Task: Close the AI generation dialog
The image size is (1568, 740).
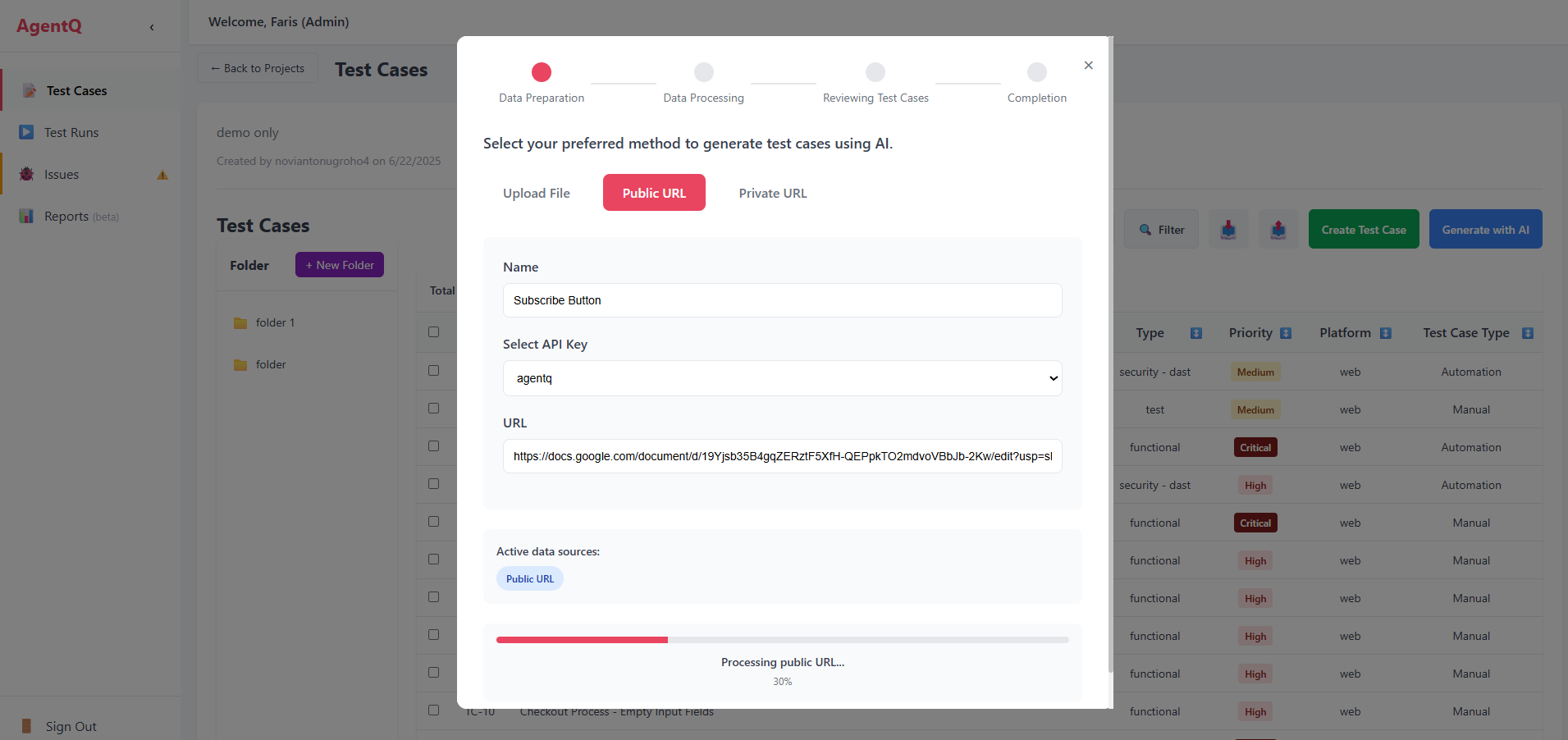Action: (1088, 66)
